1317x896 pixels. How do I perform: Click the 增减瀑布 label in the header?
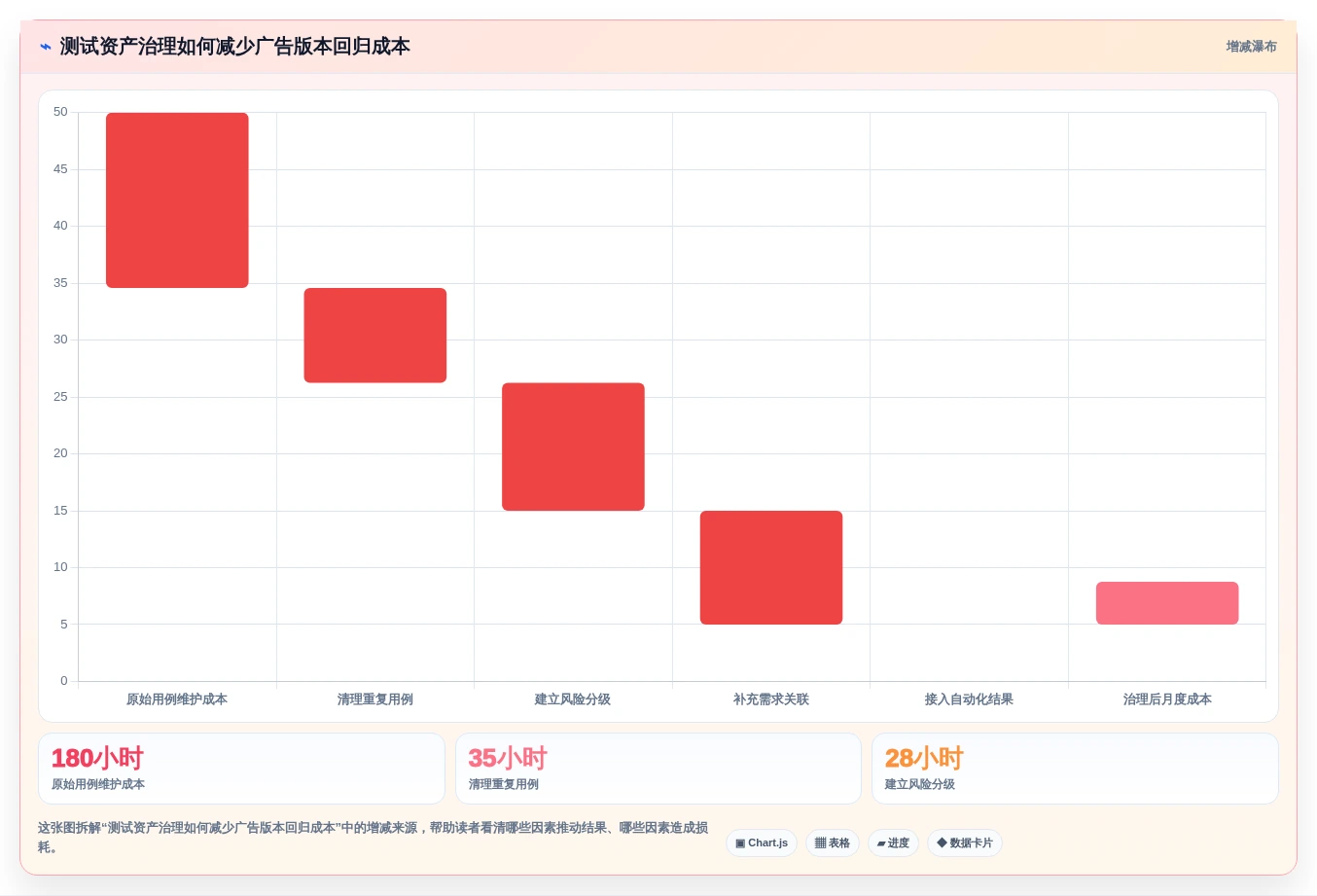1251,47
